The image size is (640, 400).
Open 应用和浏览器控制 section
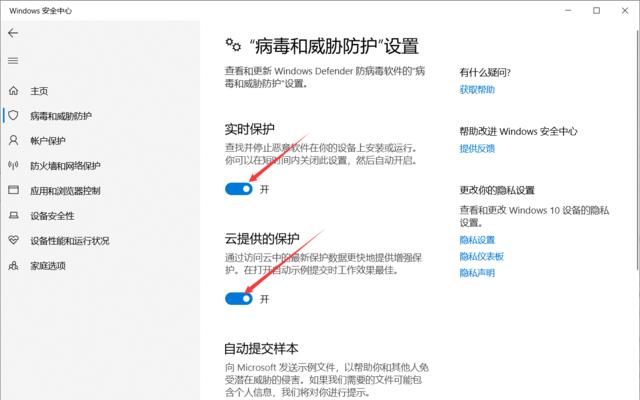(65, 191)
